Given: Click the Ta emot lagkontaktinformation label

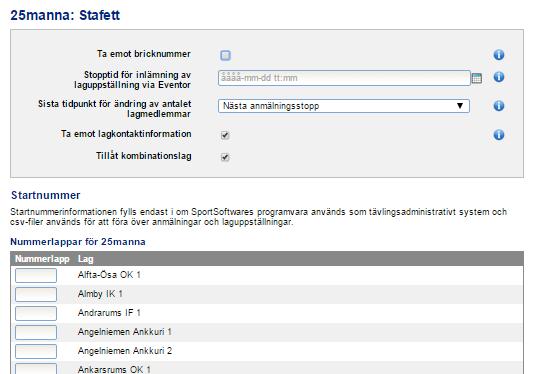Looking at the screenshot, I should tap(126, 134).
